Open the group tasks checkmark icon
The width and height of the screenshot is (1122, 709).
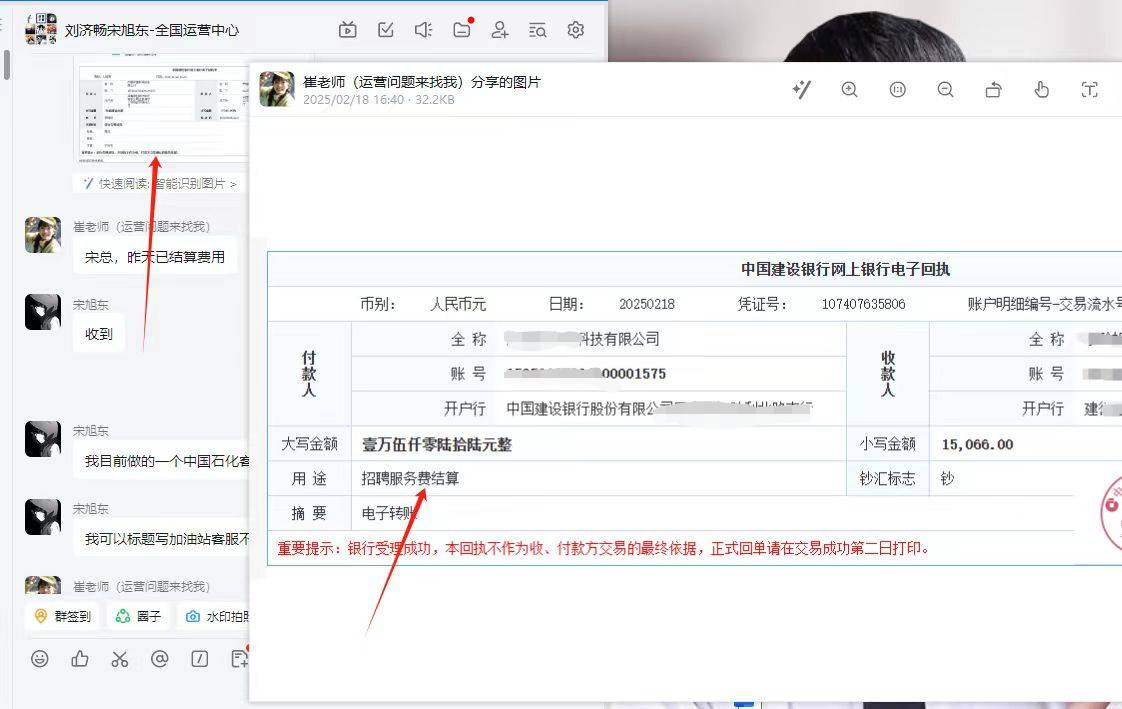click(386, 30)
